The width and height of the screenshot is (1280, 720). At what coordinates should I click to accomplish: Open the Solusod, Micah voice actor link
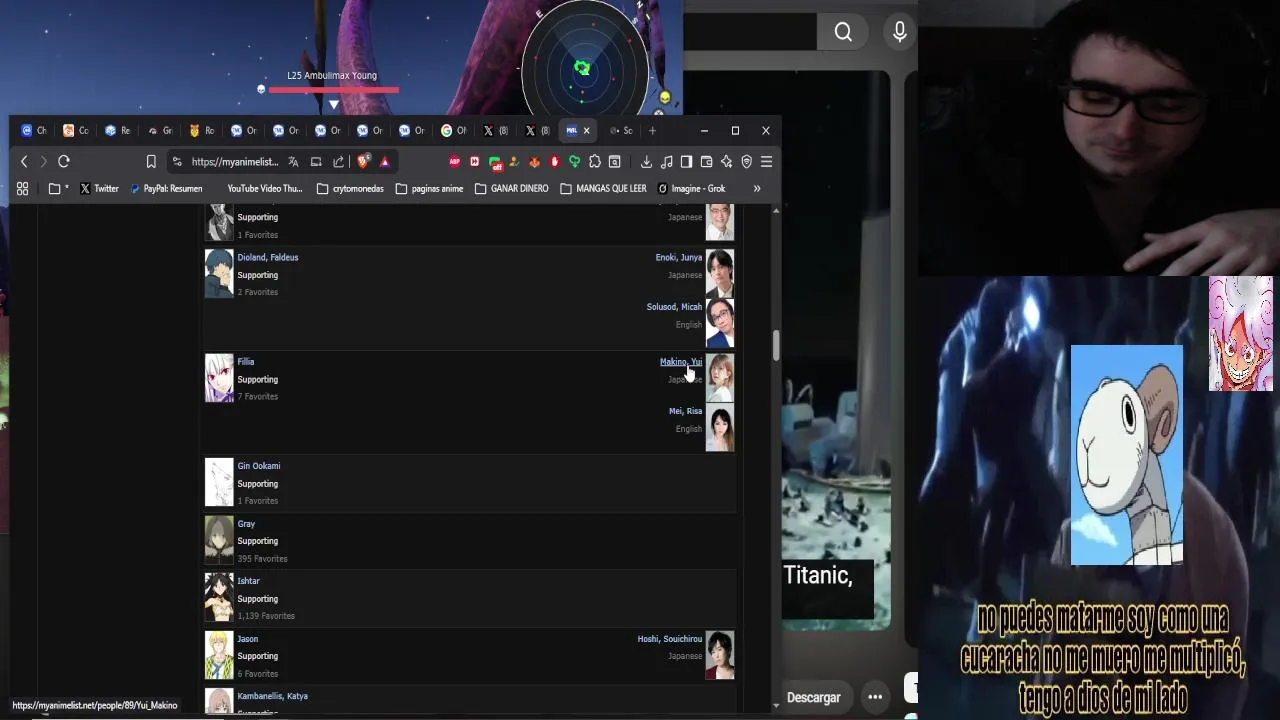[x=674, y=307]
